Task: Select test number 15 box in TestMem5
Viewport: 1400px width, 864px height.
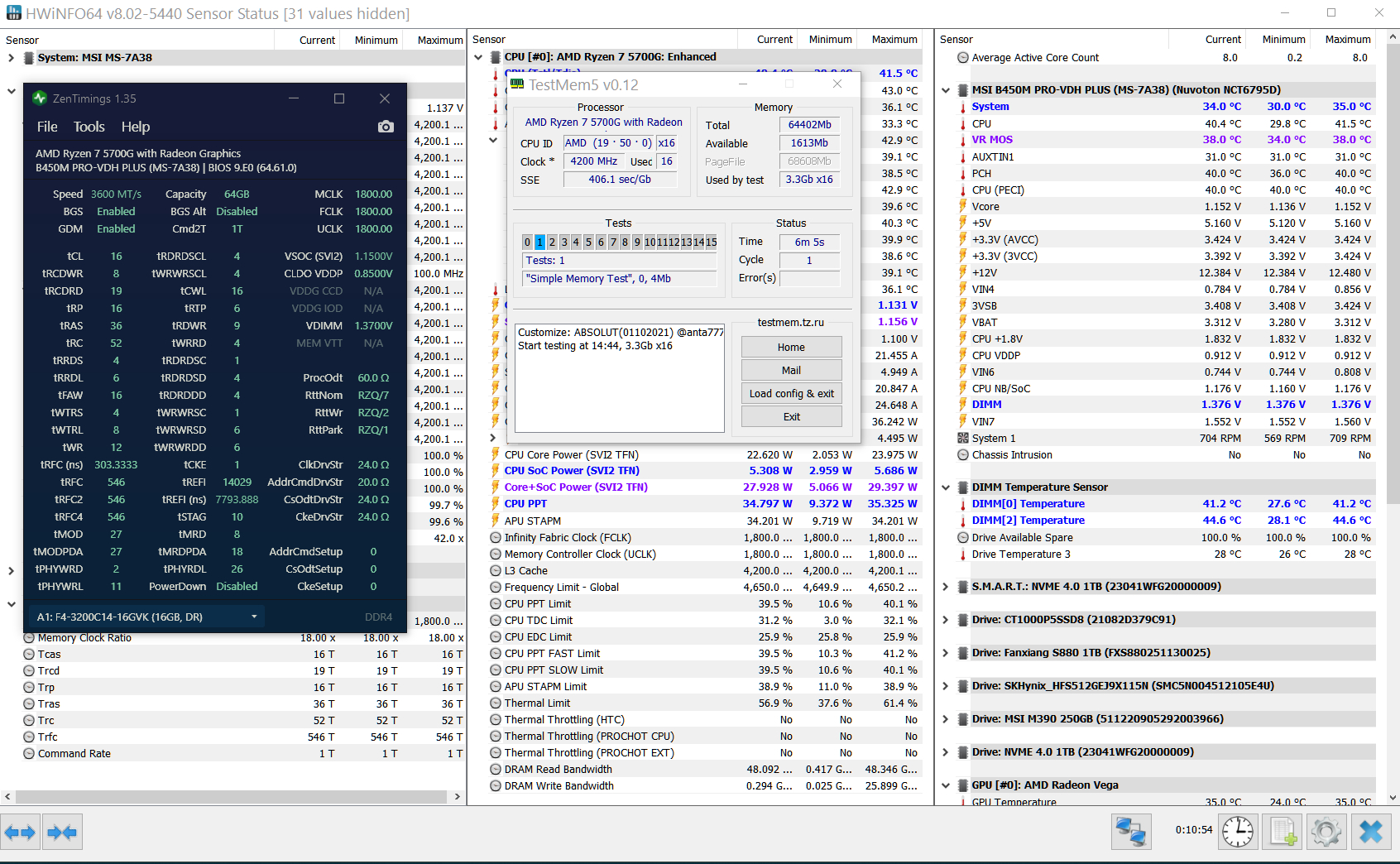Action: point(712,242)
